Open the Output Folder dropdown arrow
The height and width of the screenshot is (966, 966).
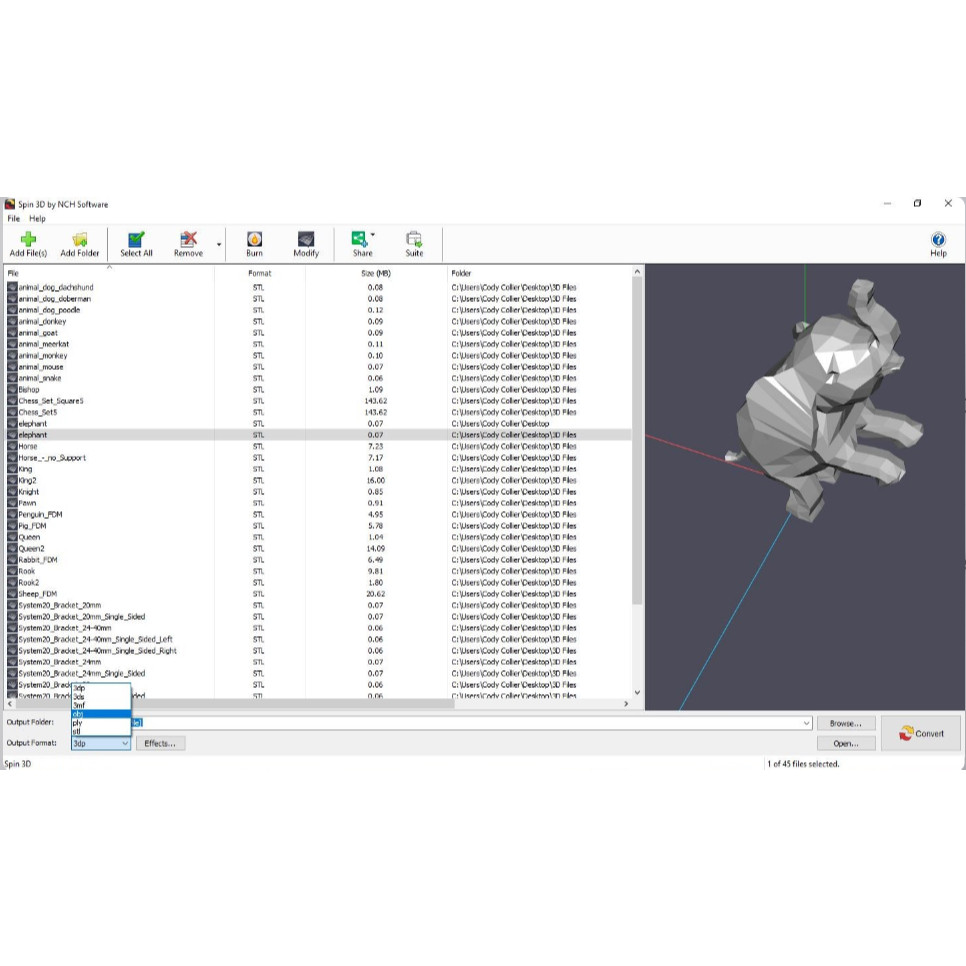click(x=806, y=723)
